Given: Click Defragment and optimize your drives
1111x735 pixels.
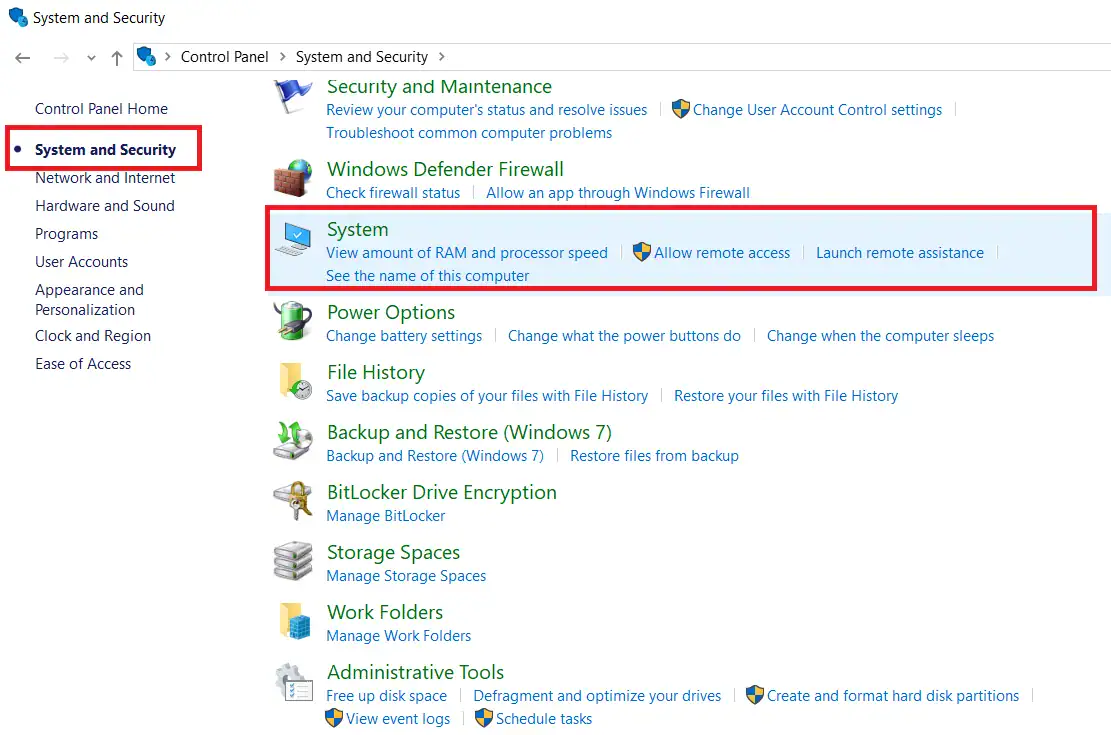Looking at the screenshot, I should tap(597, 696).
